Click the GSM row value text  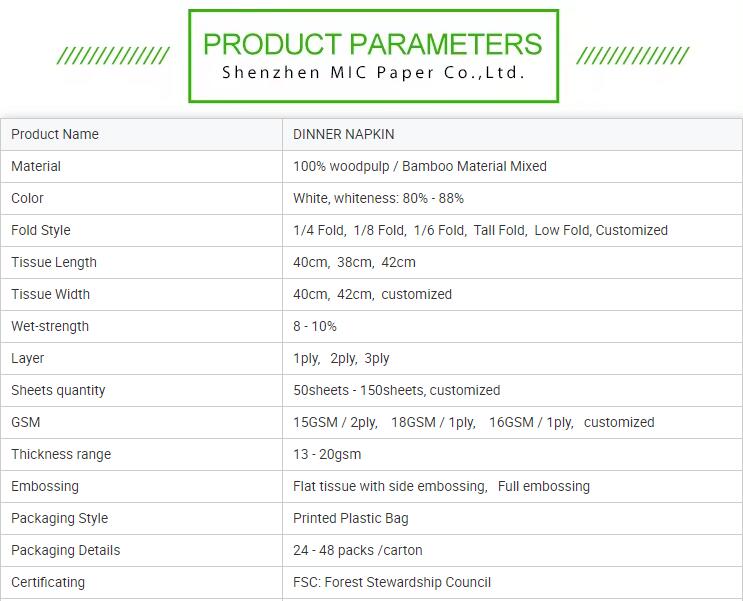click(473, 422)
